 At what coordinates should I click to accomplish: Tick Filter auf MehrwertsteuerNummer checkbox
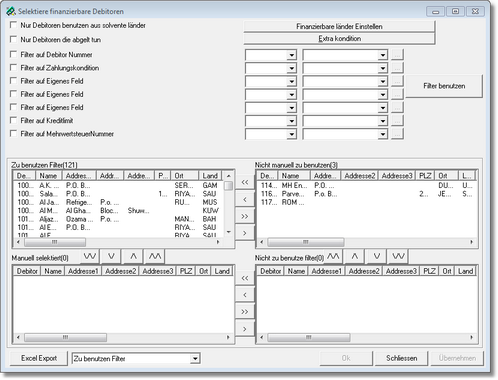coord(13,133)
